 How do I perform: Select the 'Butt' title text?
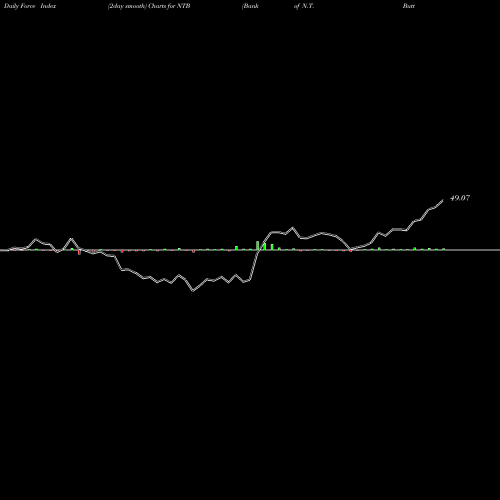409,6
